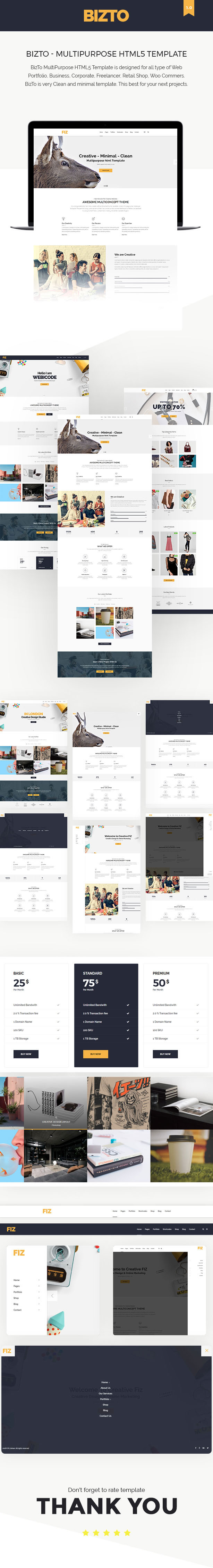Open Our Services in fullscreen overlay menu
The width and height of the screenshot is (213, 1568).
[105, 1393]
